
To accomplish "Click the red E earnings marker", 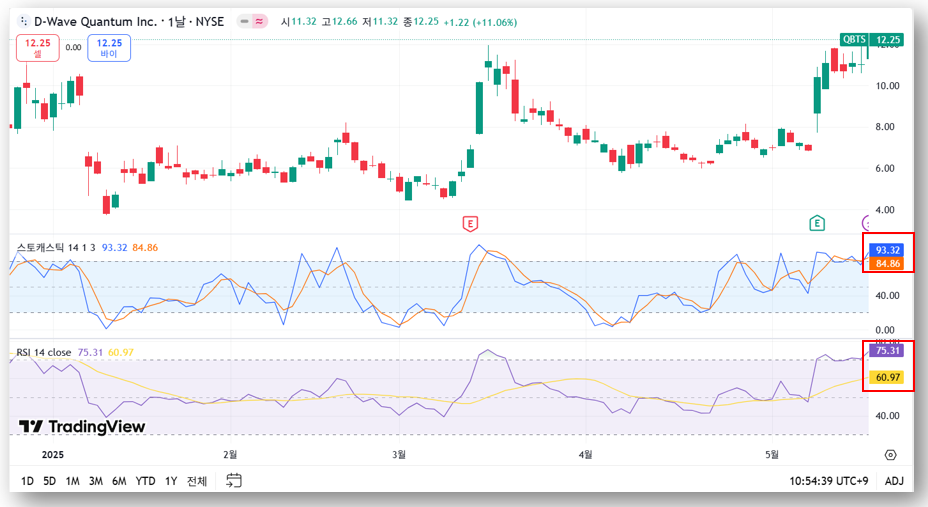I will tap(470, 224).
